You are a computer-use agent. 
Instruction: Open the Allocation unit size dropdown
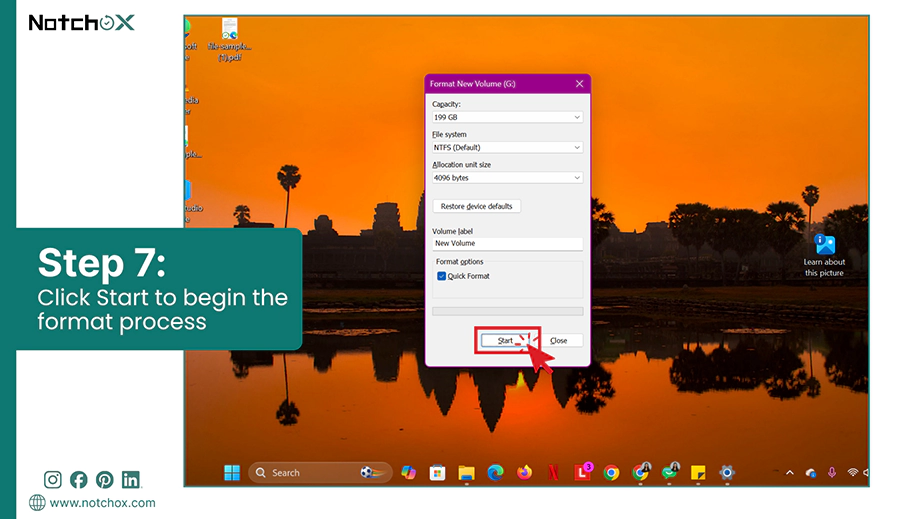pyautogui.click(x=507, y=178)
